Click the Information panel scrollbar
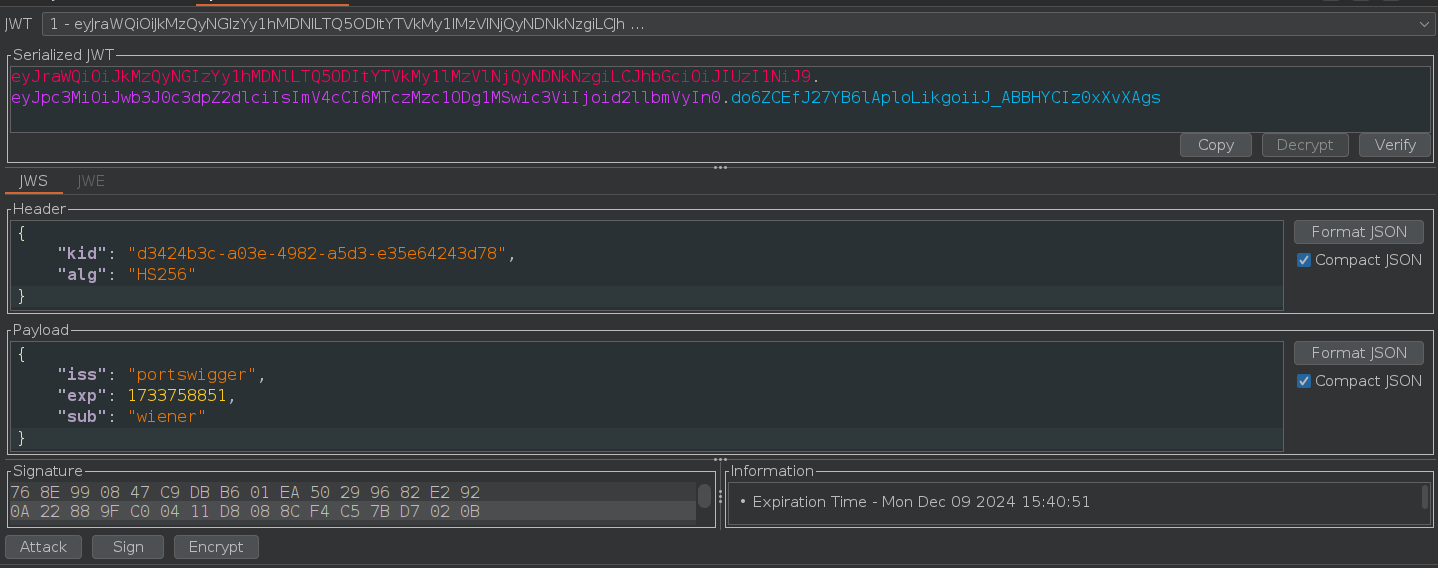Viewport: 1438px width, 568px height. [1425, 497]
